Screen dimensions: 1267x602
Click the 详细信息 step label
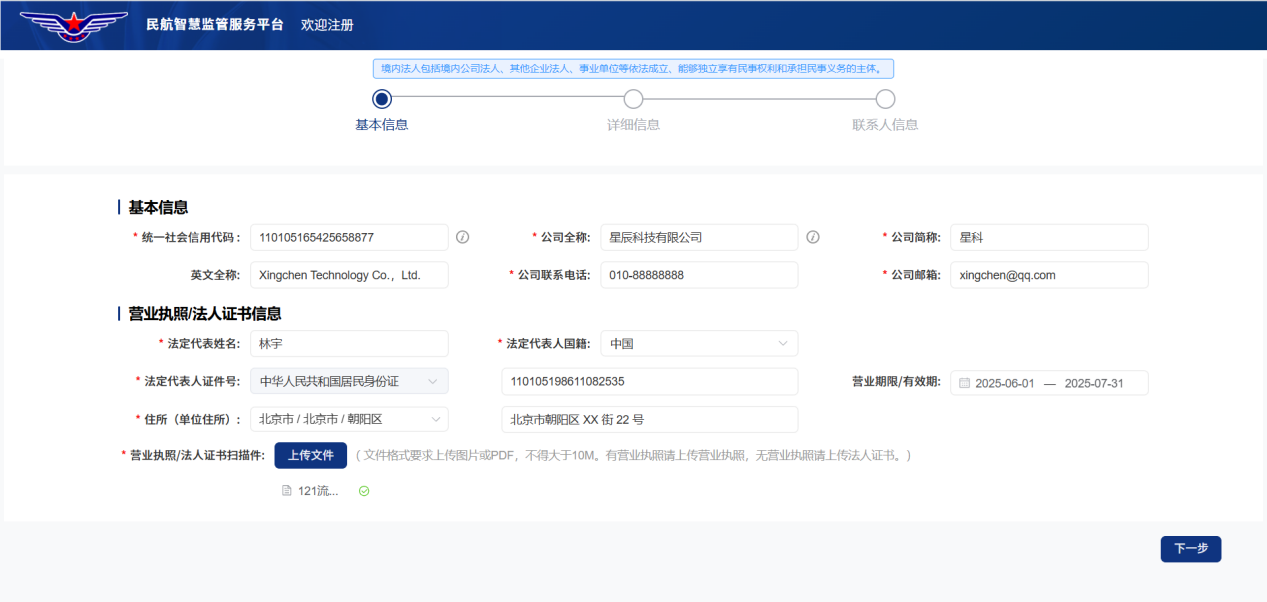tap(633, 125)
